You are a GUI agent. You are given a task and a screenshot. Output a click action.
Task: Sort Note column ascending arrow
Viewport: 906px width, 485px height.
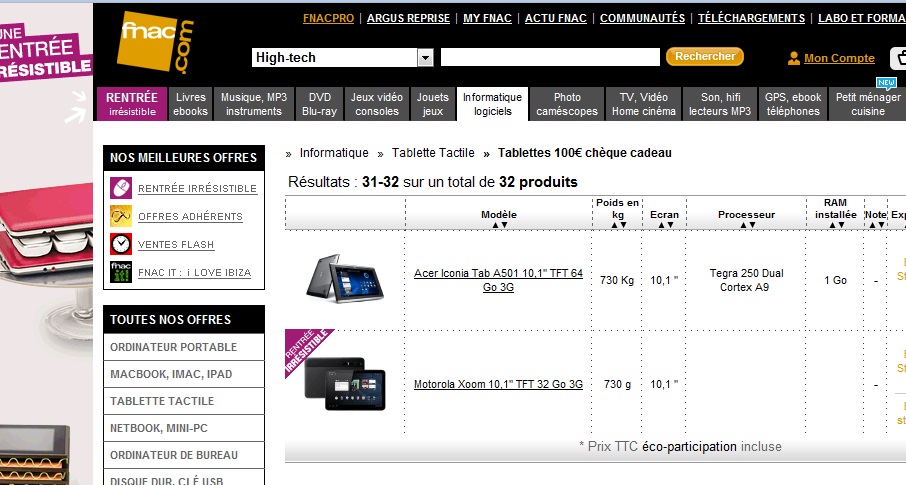pos(872,225)
